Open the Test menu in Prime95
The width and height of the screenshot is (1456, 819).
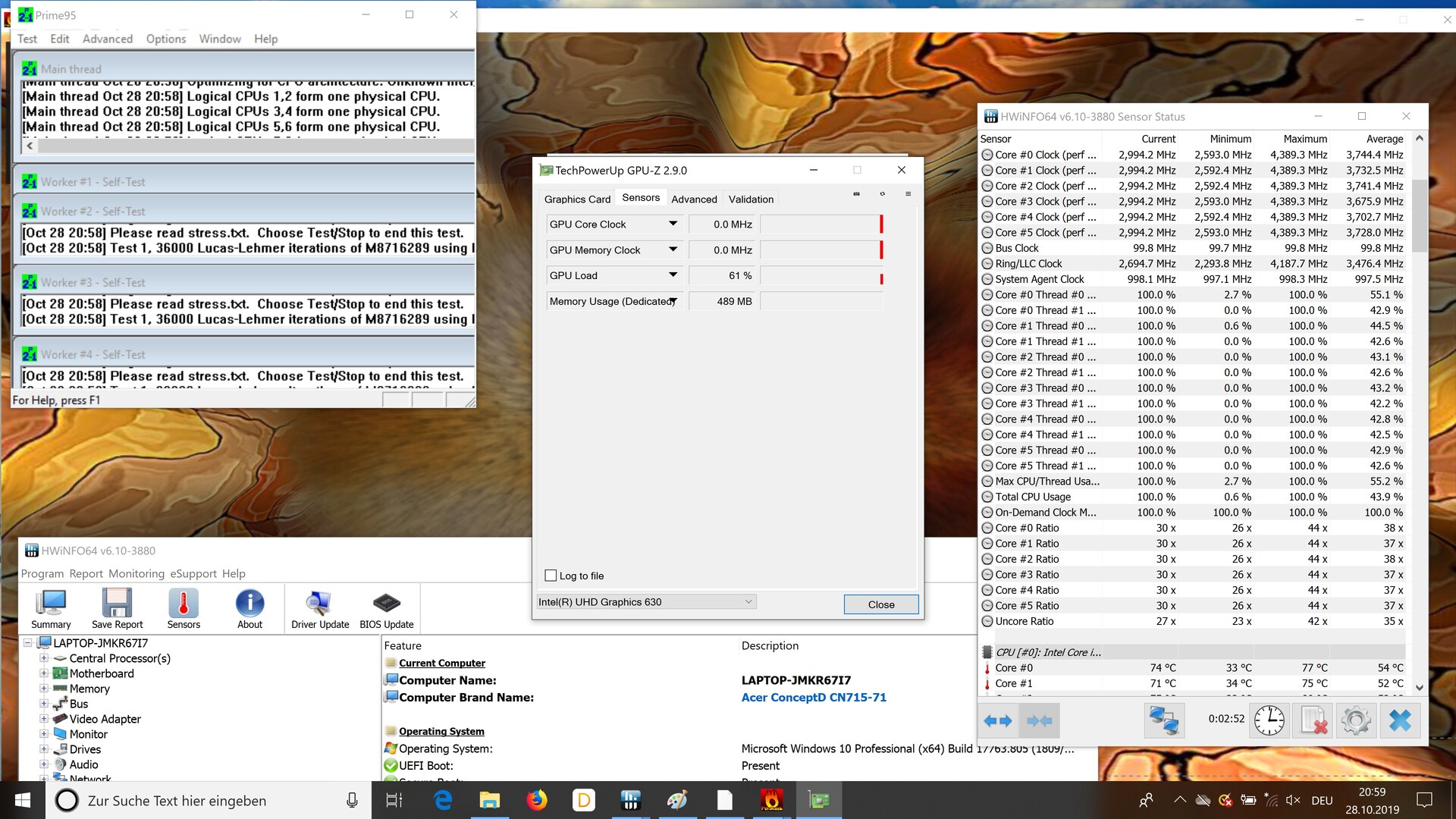27,39
